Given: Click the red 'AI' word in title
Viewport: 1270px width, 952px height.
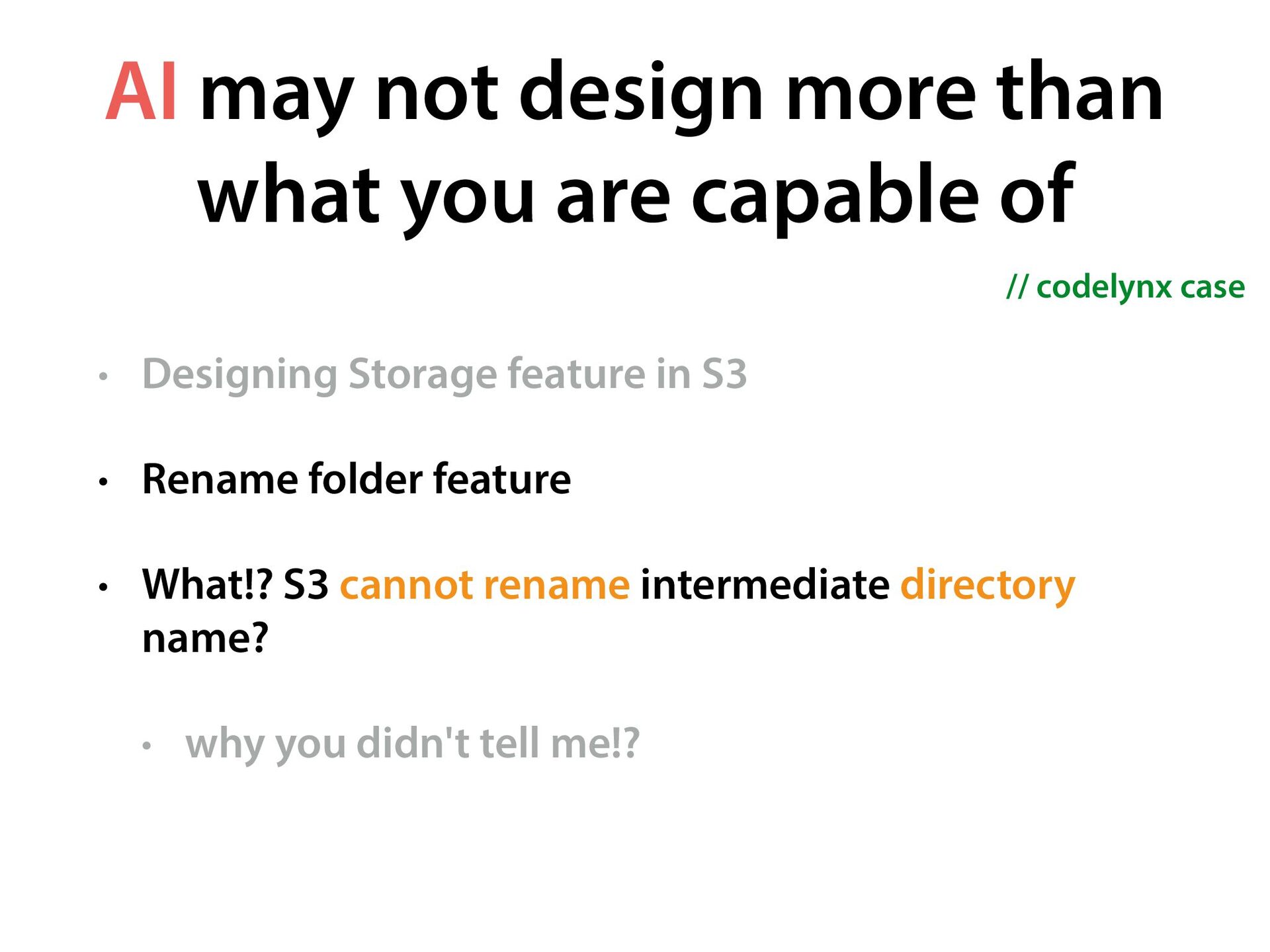Looking at the screenshot, I should [x=141, y=93].
